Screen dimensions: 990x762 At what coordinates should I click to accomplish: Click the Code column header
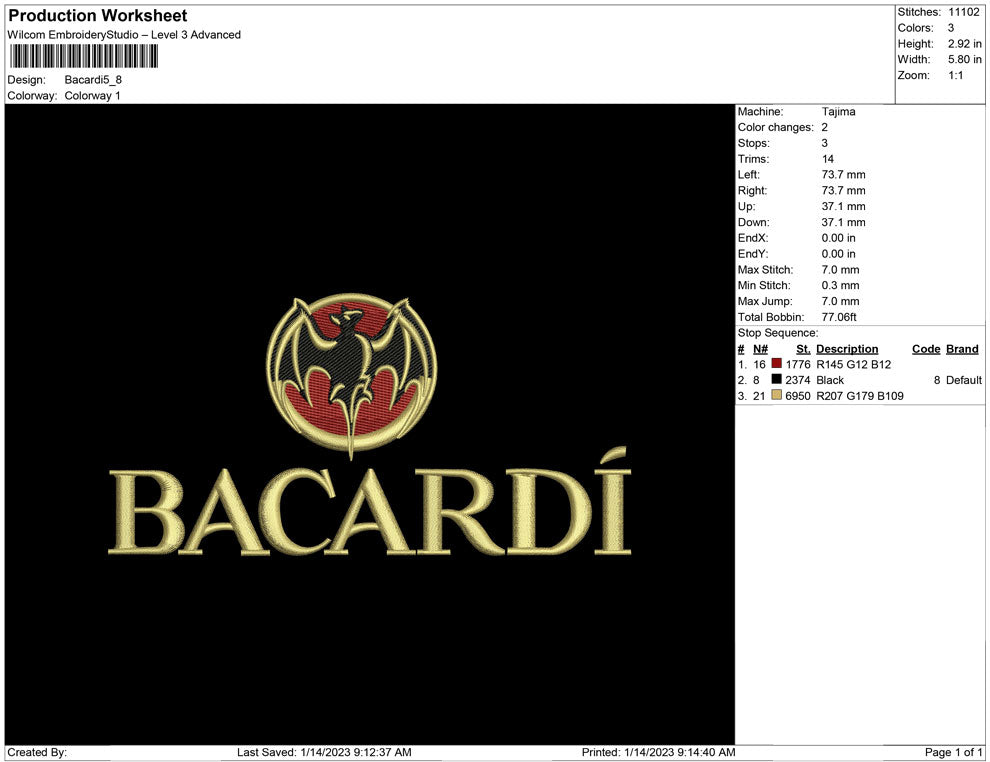926,348
